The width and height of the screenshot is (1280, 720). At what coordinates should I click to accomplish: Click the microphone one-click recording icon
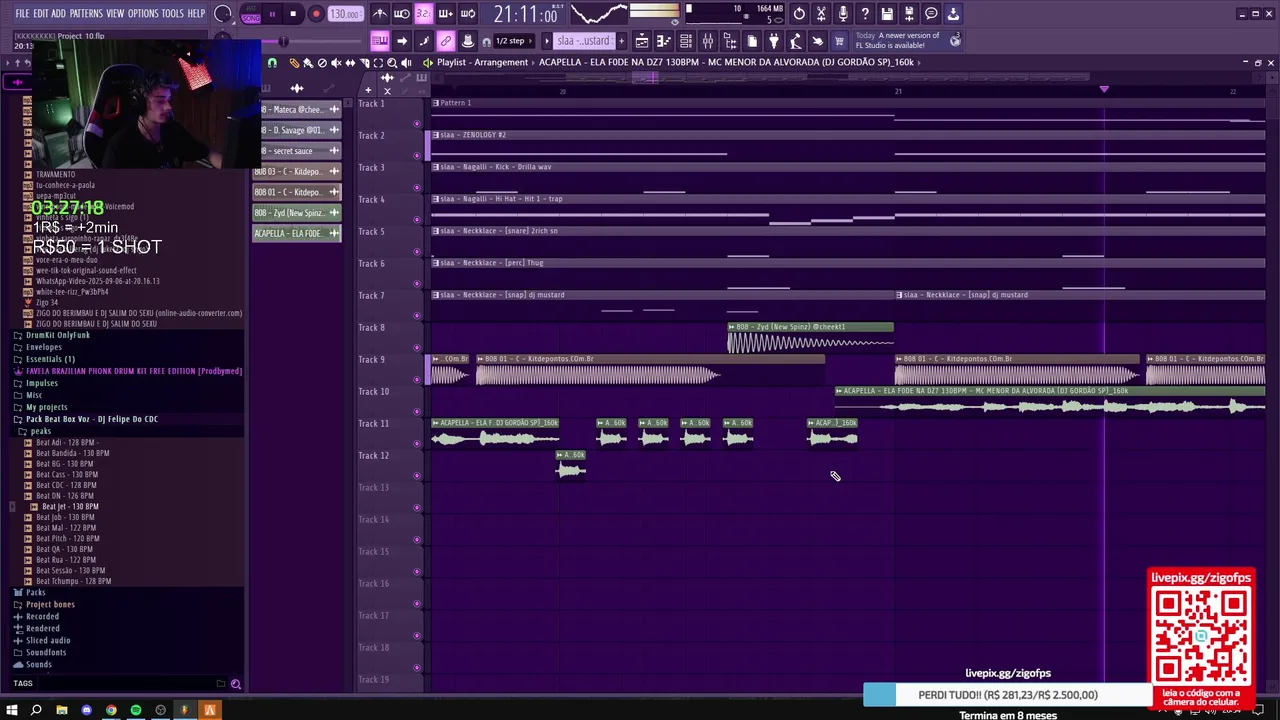click(x=843, y=14)
